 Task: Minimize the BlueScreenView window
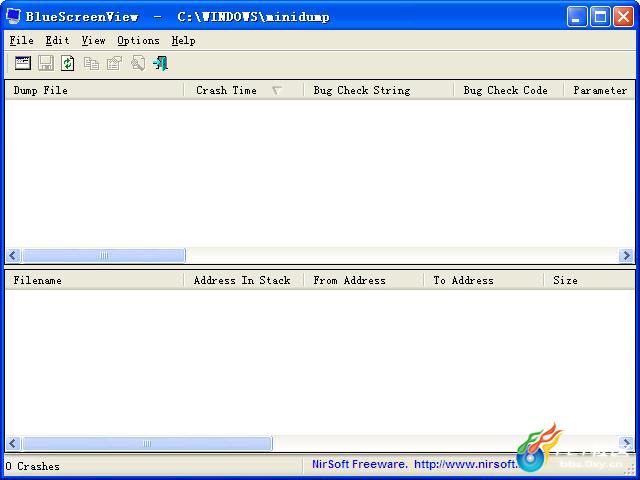[x=577, y=17]
